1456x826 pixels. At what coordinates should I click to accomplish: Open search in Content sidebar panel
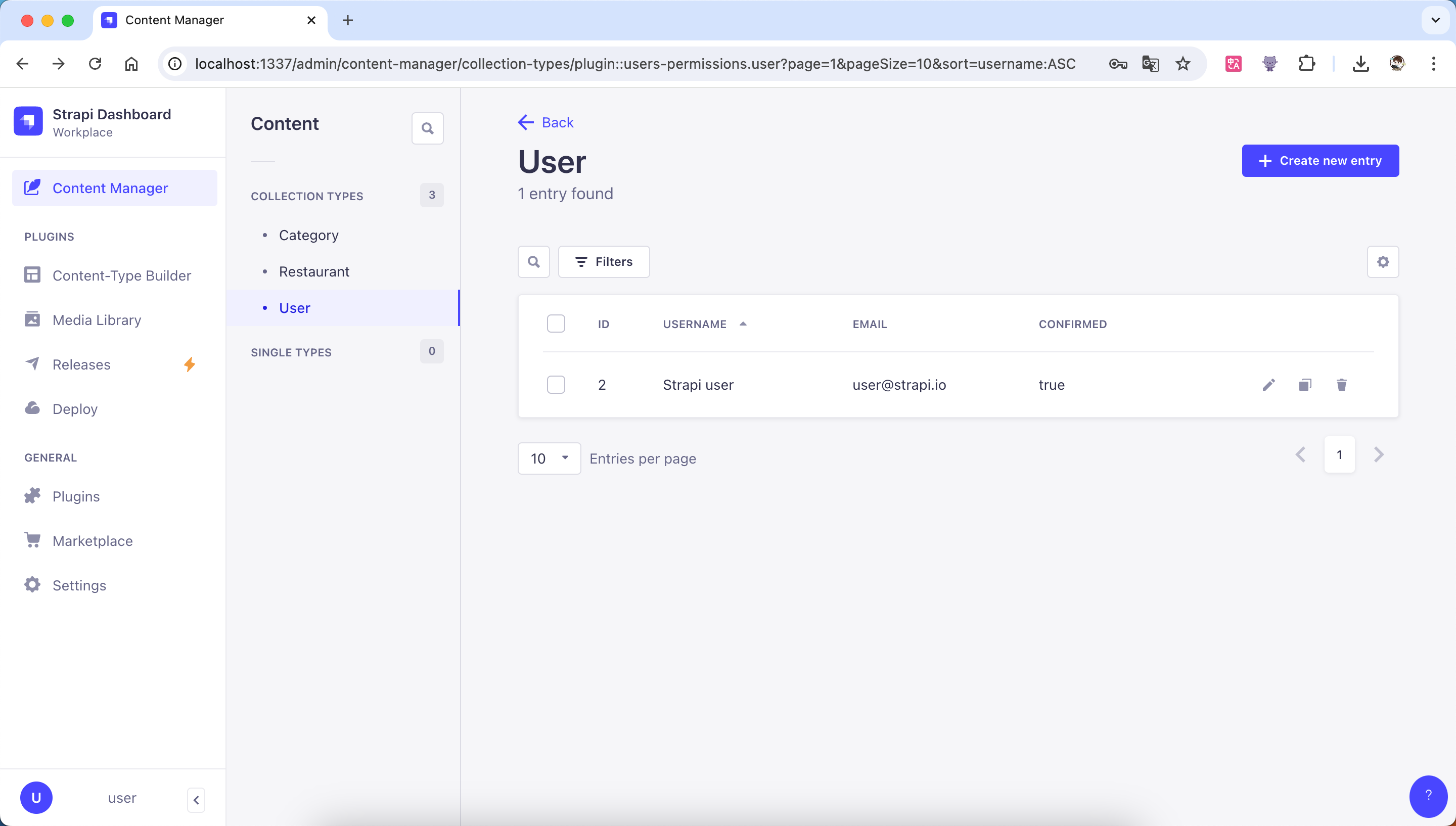coord(427,128)
